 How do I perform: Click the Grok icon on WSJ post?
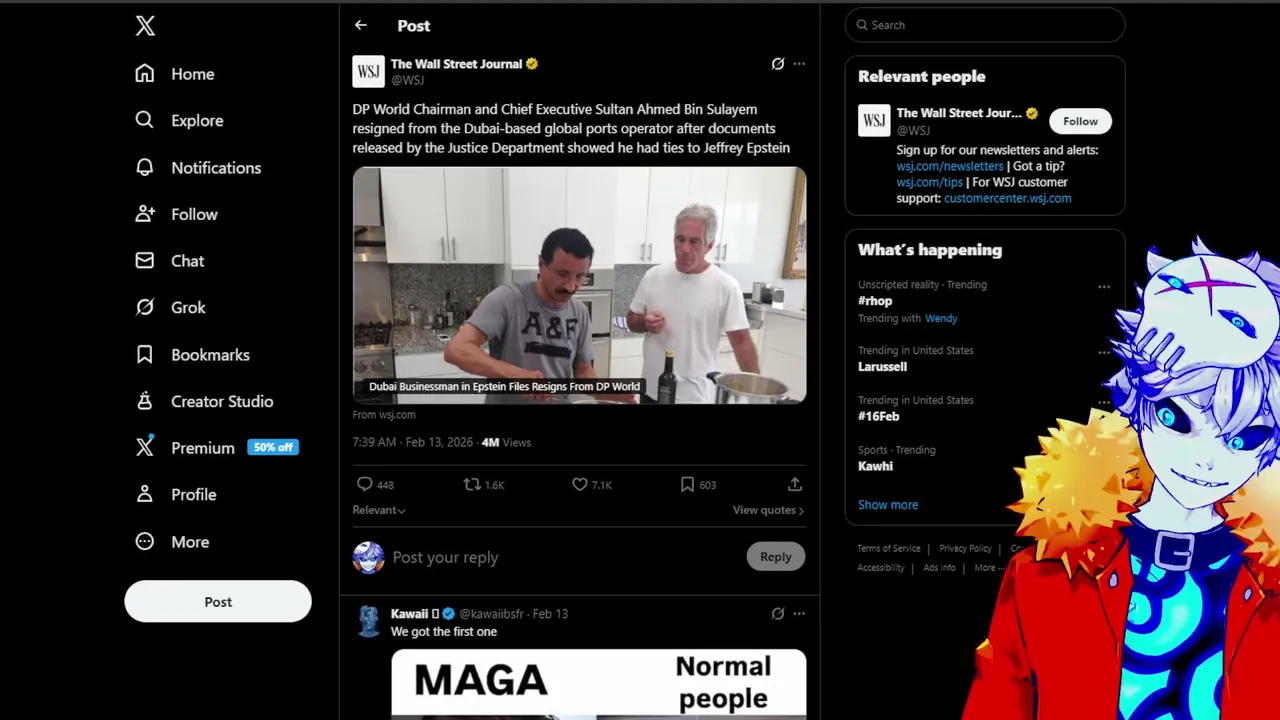click(x=778, y=64)
